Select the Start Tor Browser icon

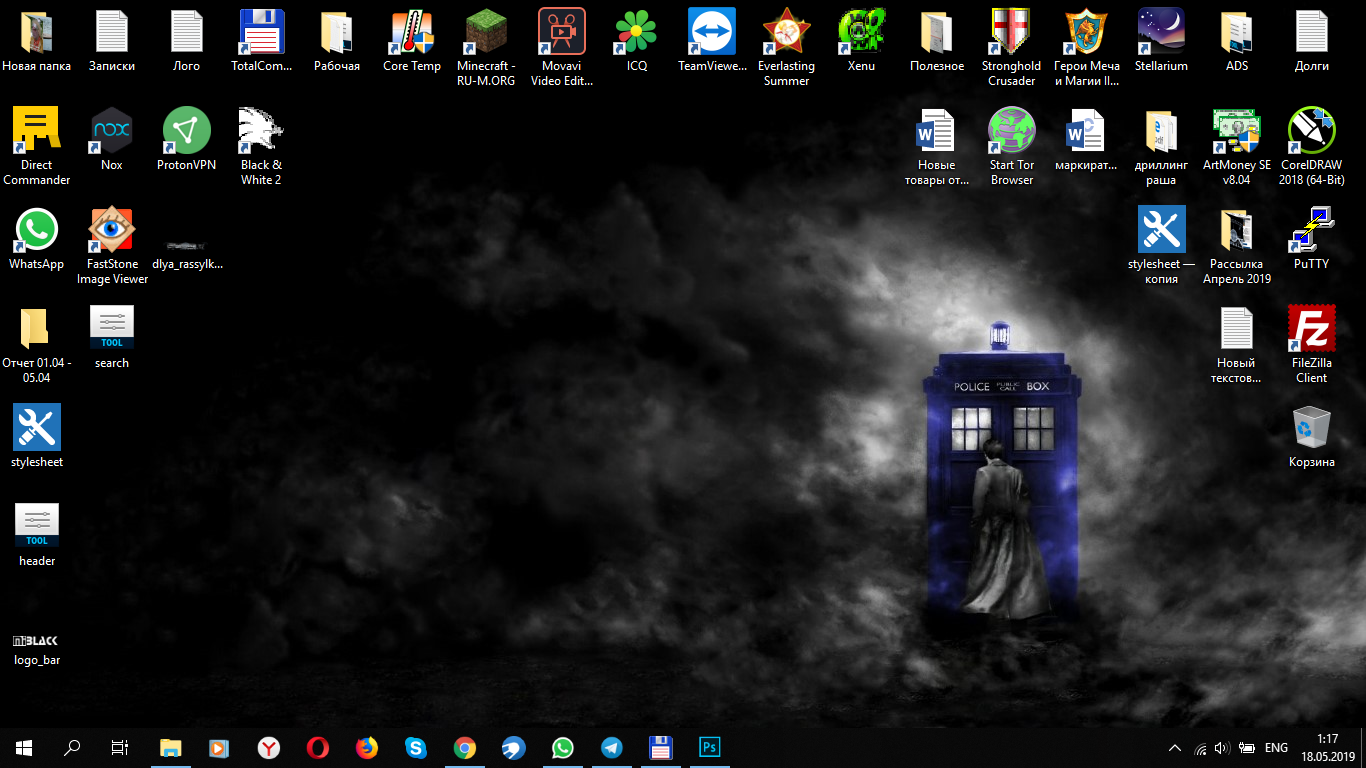[1012, 131]
